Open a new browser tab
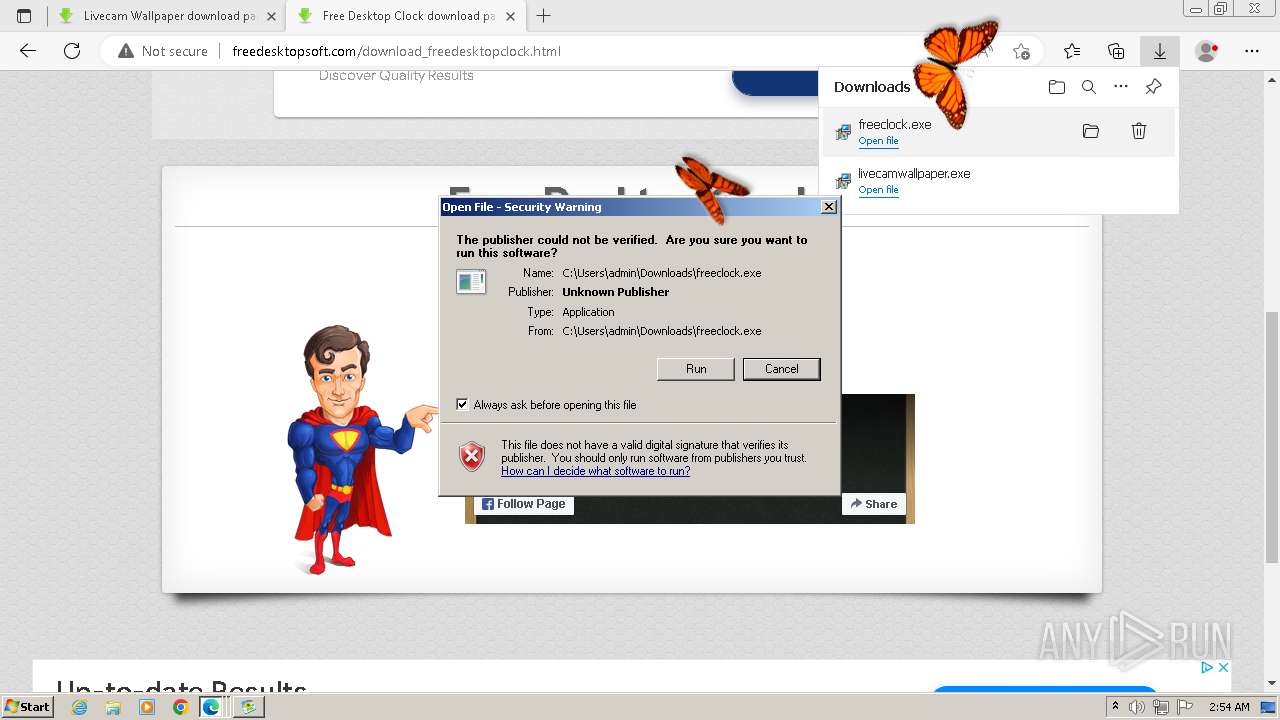1280x720 pixels. 544,16
